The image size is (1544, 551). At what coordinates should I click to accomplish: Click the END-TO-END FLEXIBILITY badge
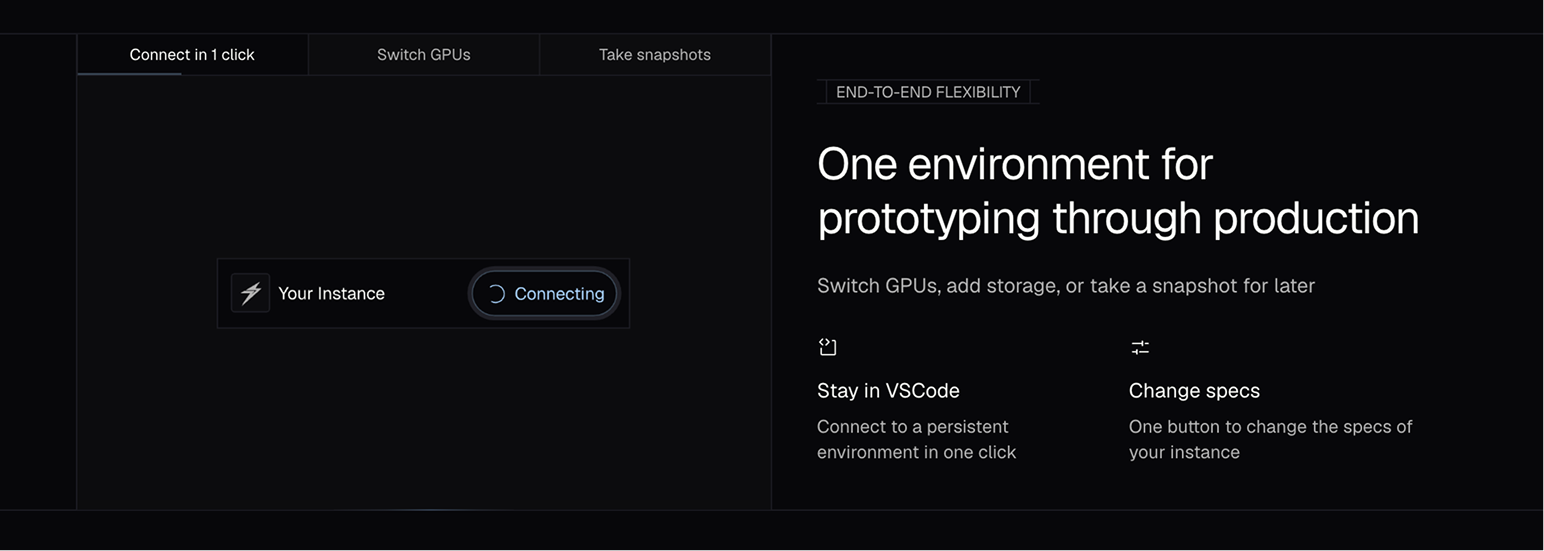(928, 92)
